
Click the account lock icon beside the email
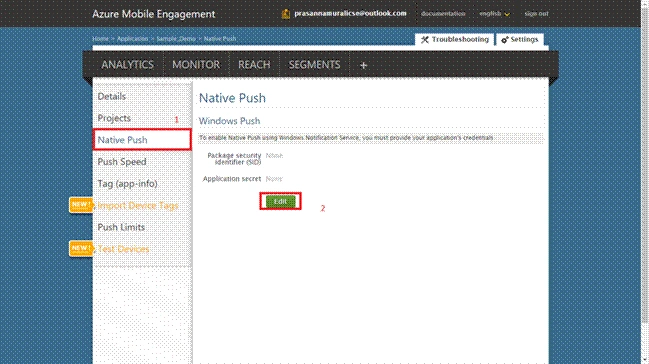click(x=286, y=14)
